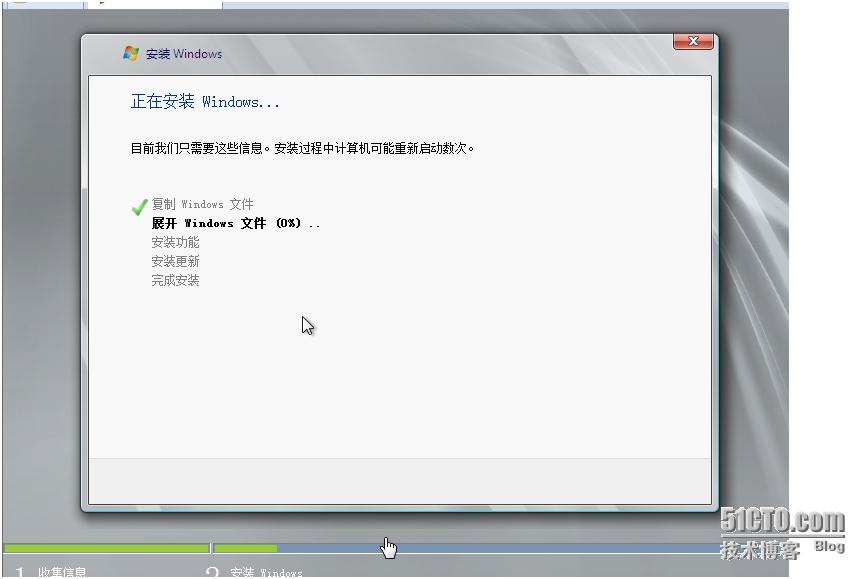
Task: Click the 正在安装 Windows... heading
Action: (x=205, y=102)
